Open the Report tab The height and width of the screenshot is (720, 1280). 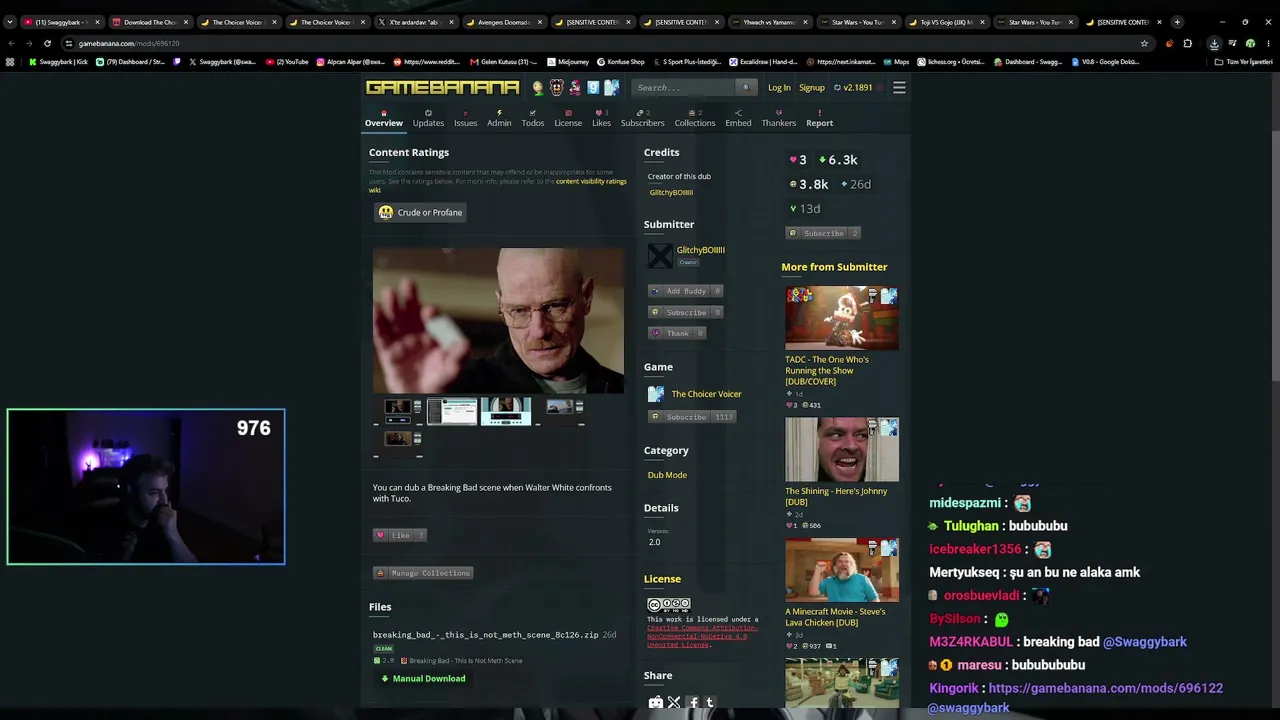(x=820, y=119)
